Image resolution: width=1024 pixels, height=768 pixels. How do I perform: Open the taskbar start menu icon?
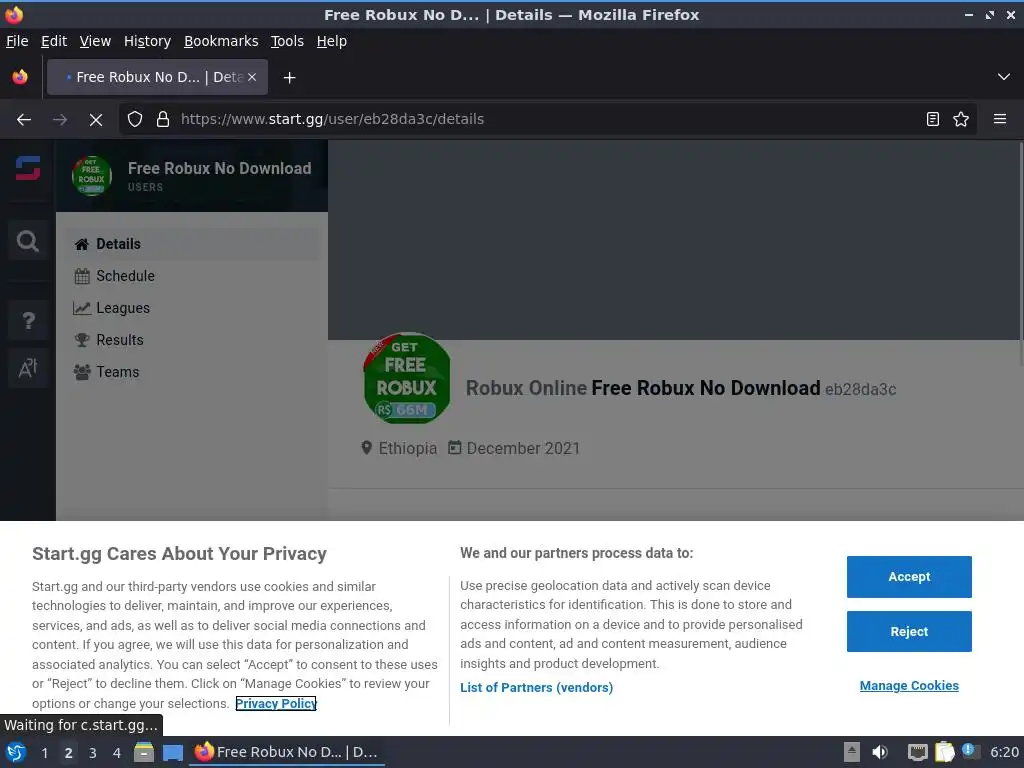pos(16,752)
